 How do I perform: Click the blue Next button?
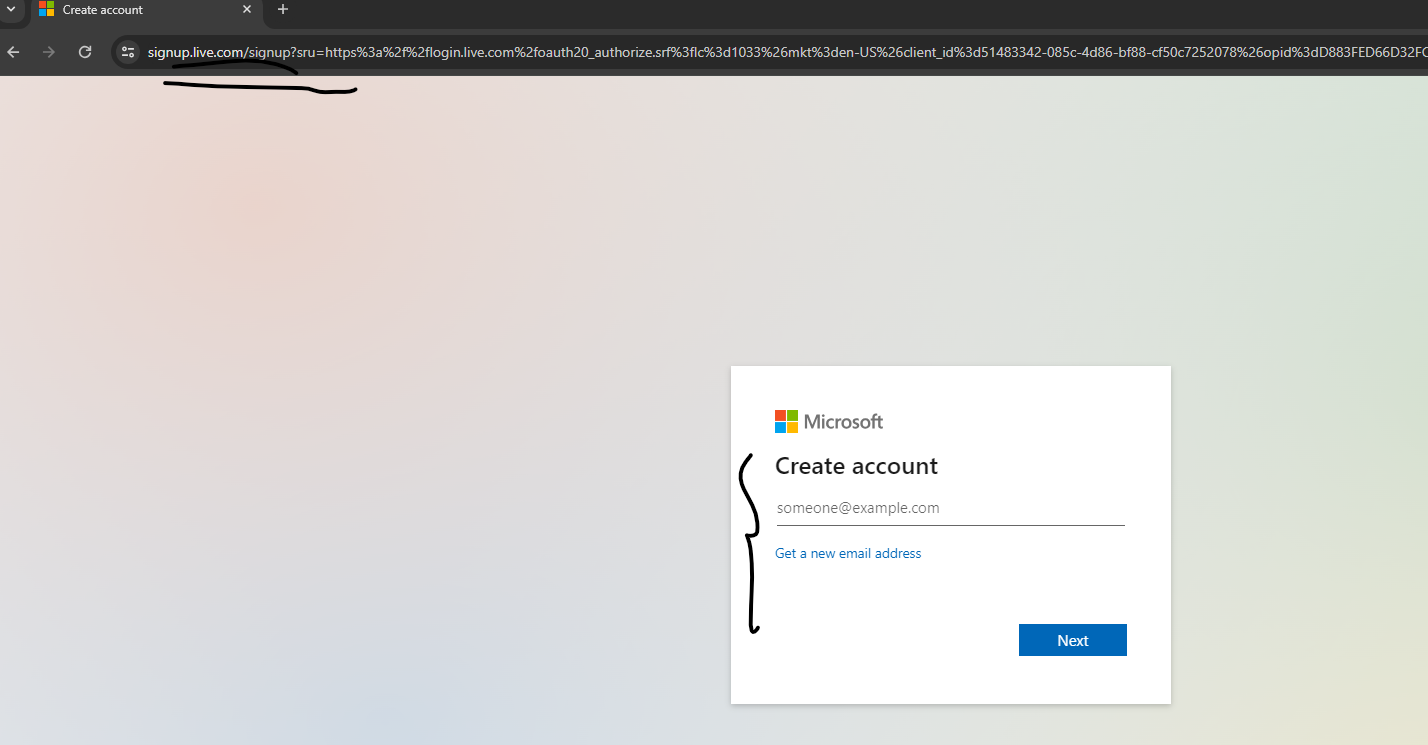click(1072, 640)
